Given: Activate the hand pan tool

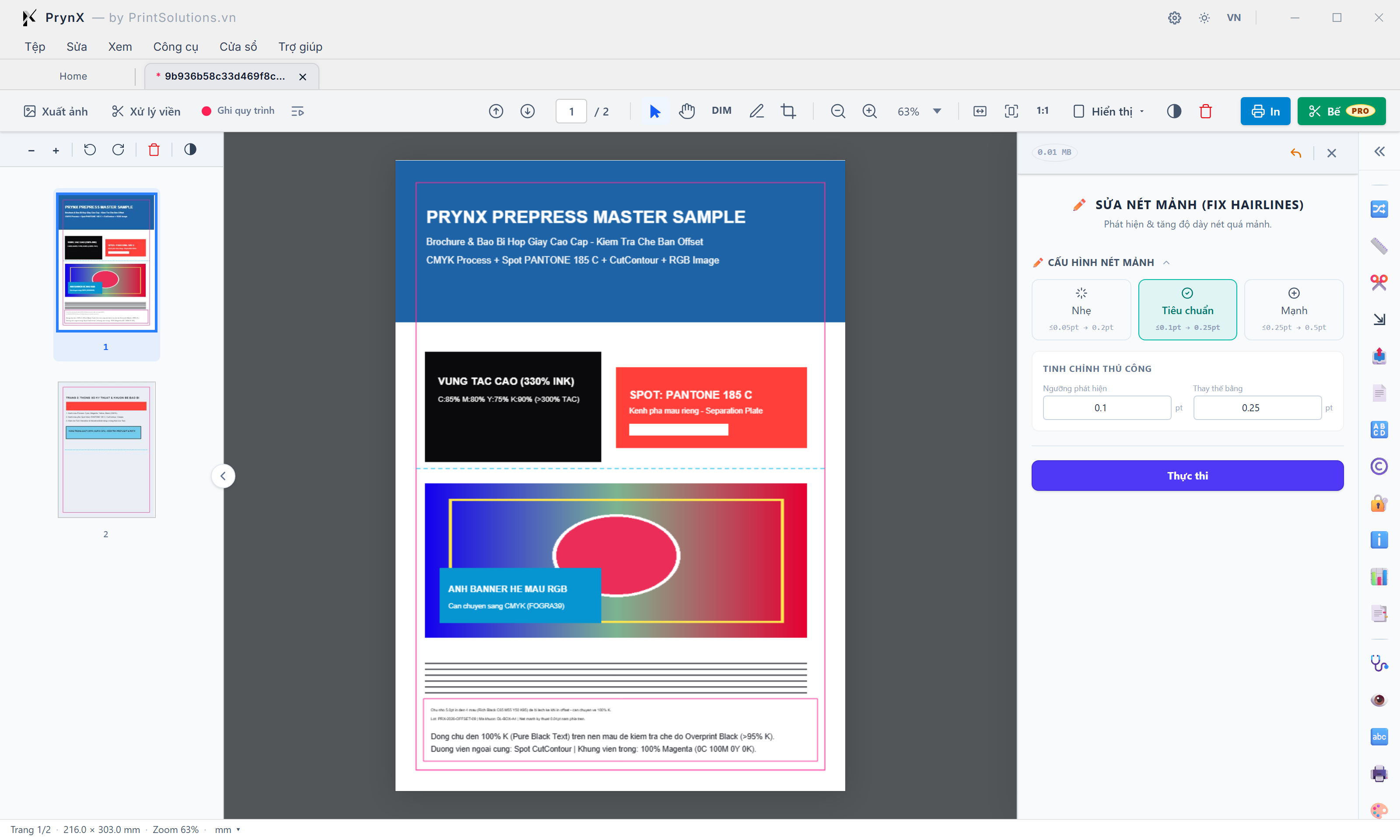Looking at the screenshot, I should tap(687, 111).
